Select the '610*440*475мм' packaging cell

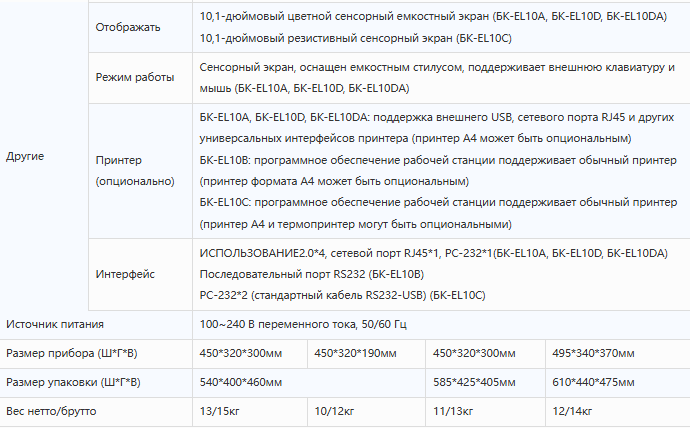click(x=617, y=382)
